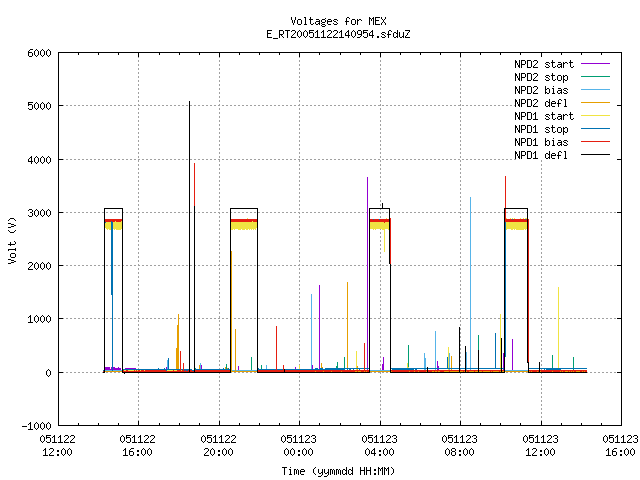Click the red NPD1 bias legend line
The width and height of the screenshot is (640, 480).
pos(596,142)
